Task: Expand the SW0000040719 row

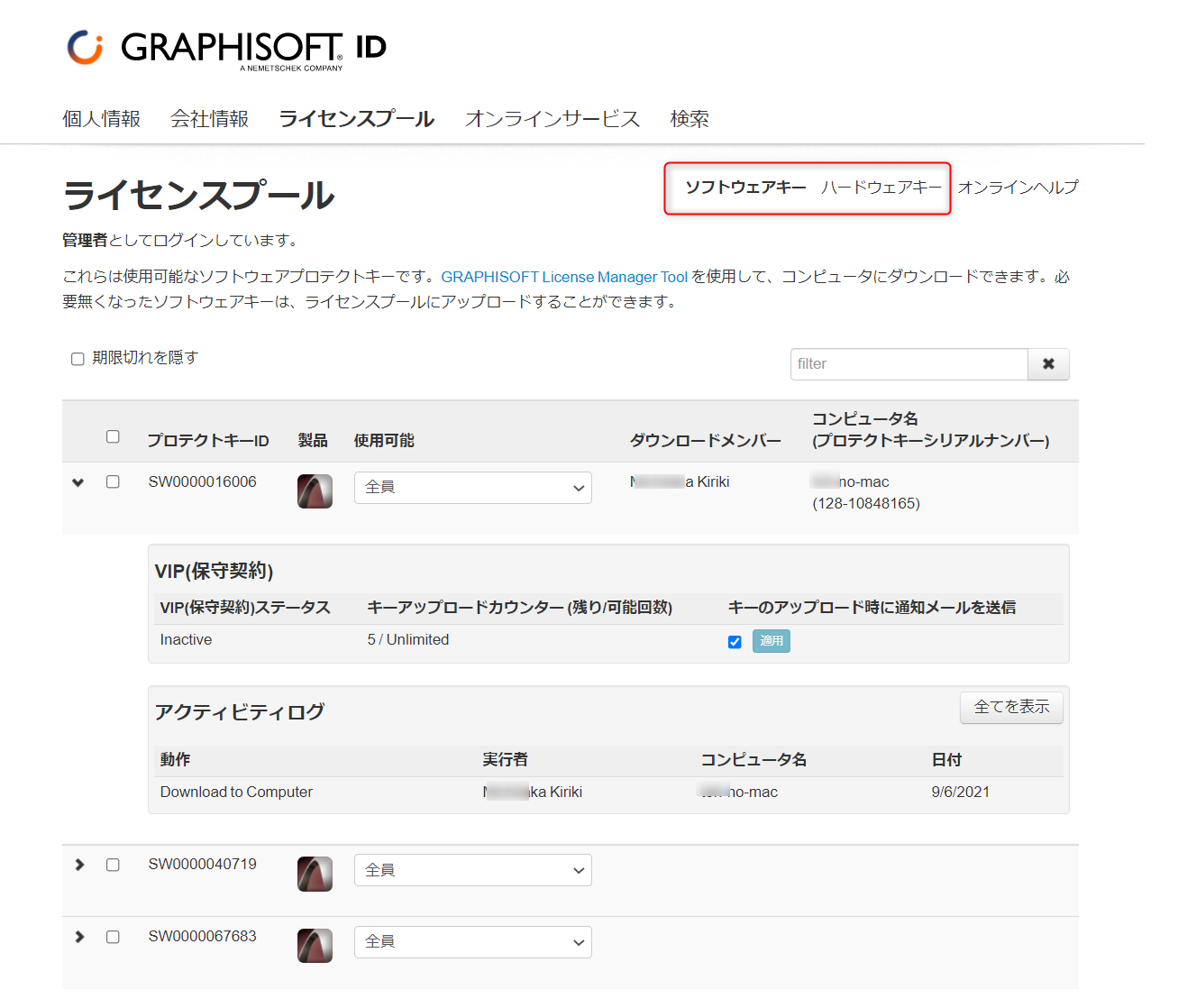Action: pyautogui.click(x=79, y=865)
